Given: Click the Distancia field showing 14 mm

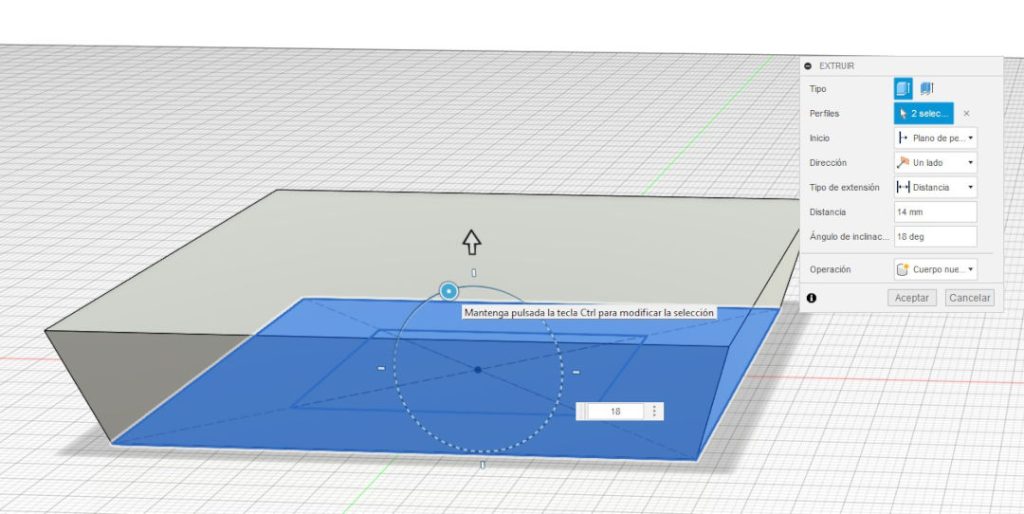Looking at the screenshot, I should (935, 212).
